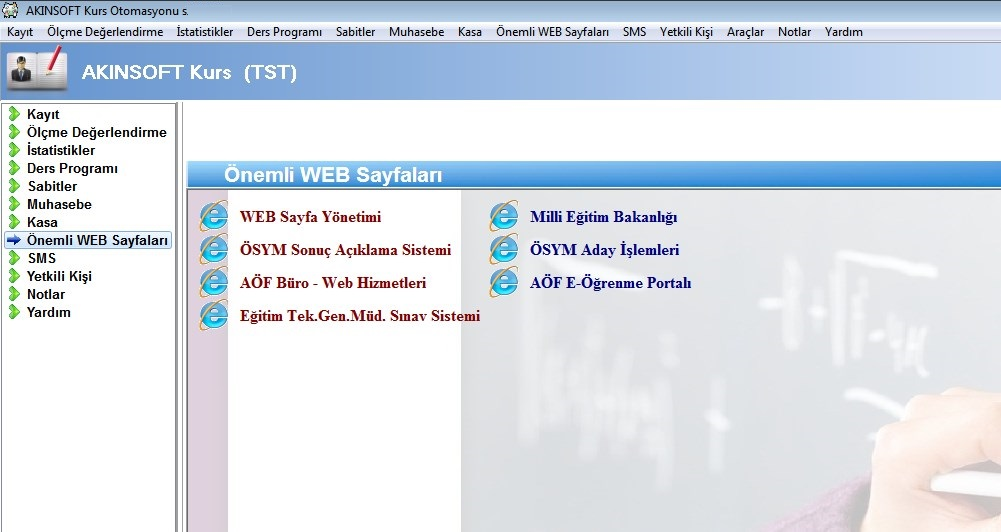Viewport: 1001px width, 532px height.
Task: Click the Internet Explorer icon beside WEB Sayfa Yönetimi
Action: [x=214, y=217]
